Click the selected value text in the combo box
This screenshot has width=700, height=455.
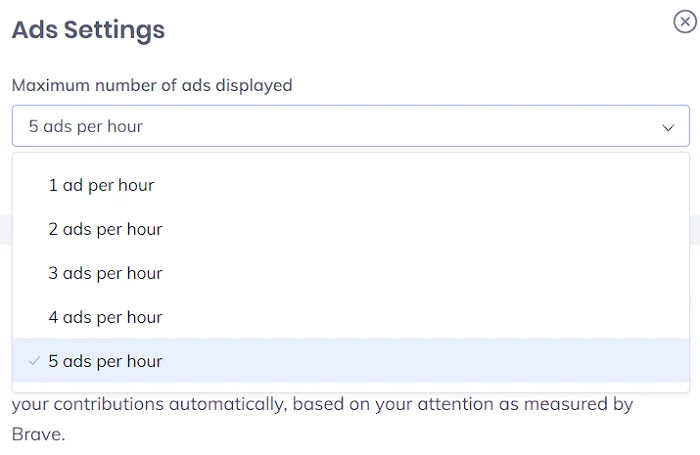point(86,127)
